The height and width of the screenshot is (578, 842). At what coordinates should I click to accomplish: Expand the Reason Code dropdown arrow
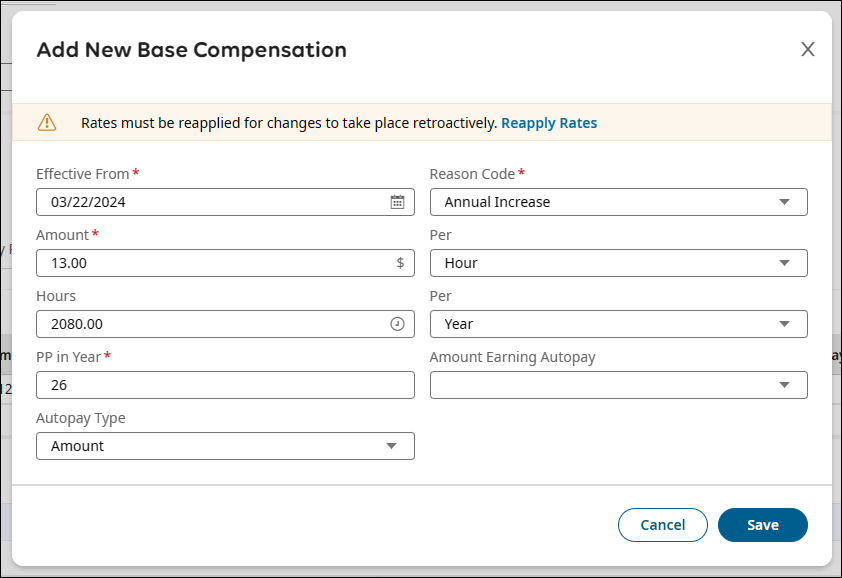pyautogui.click(x=785, y=202)
